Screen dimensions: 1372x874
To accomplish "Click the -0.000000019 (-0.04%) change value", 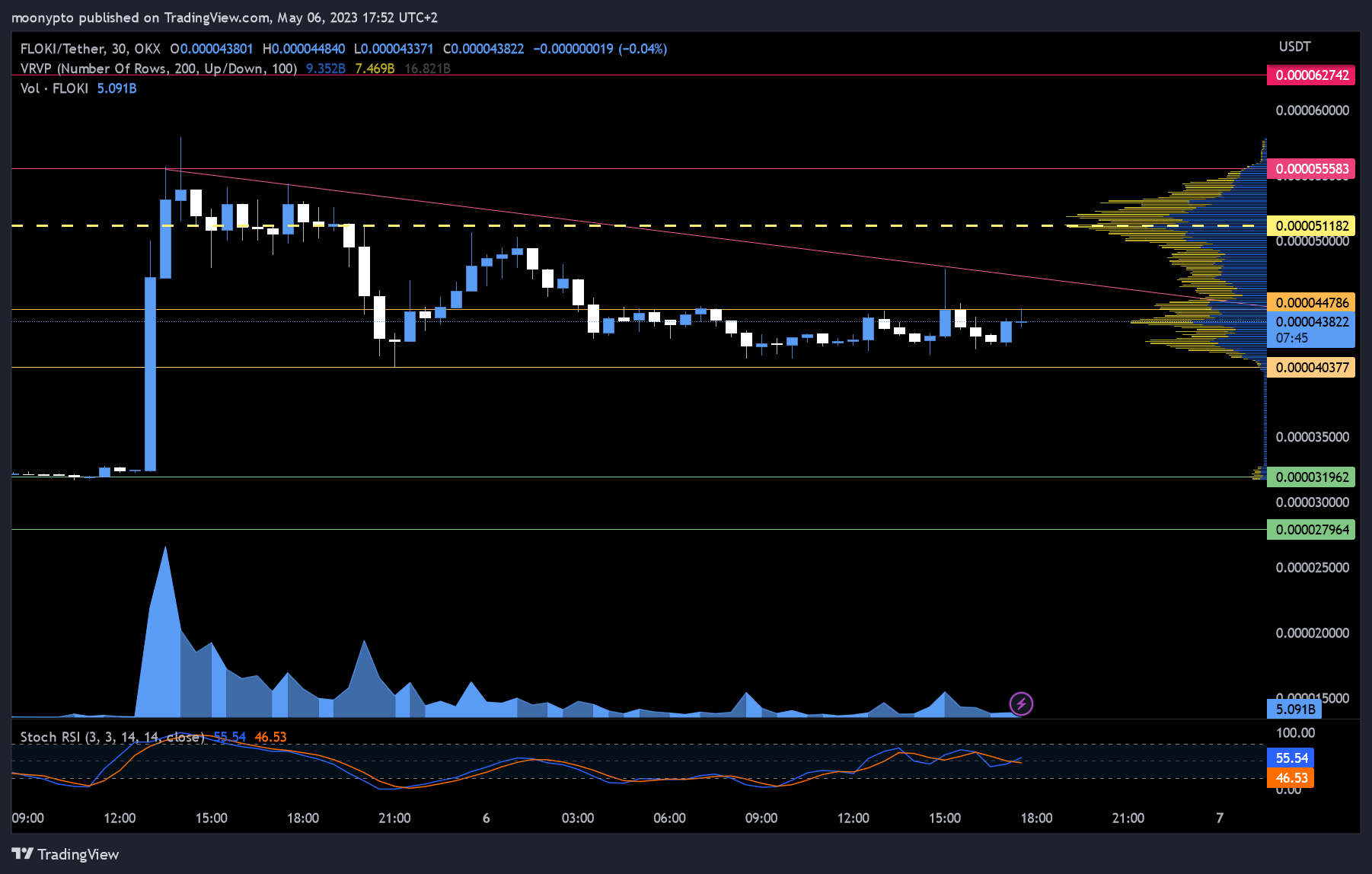I will 600,49.
